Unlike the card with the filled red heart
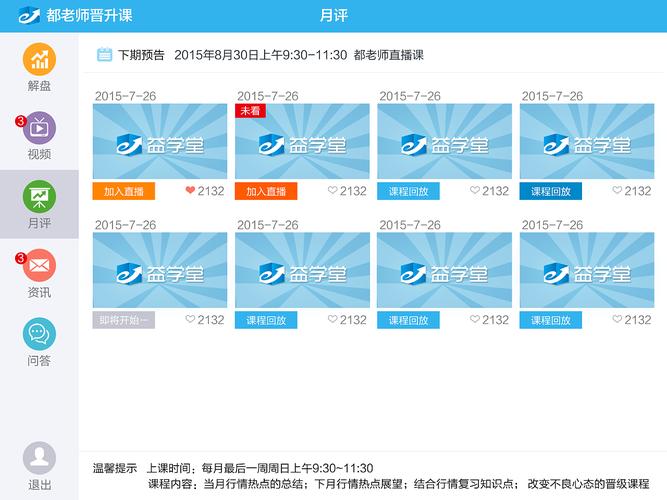This screenshot has width=667, height=500. tap(190, 190)
